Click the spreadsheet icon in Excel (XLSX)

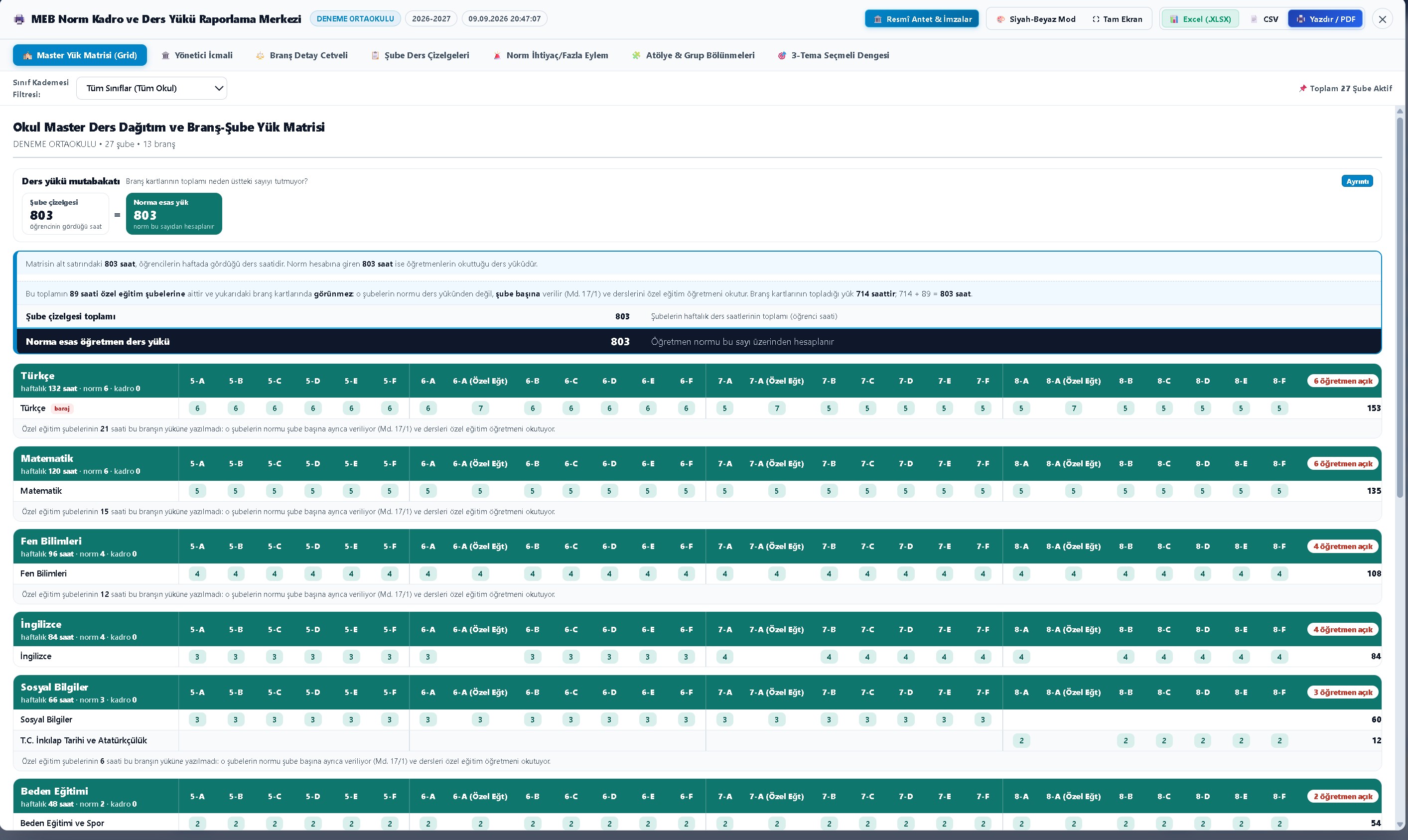(1174, 19)
